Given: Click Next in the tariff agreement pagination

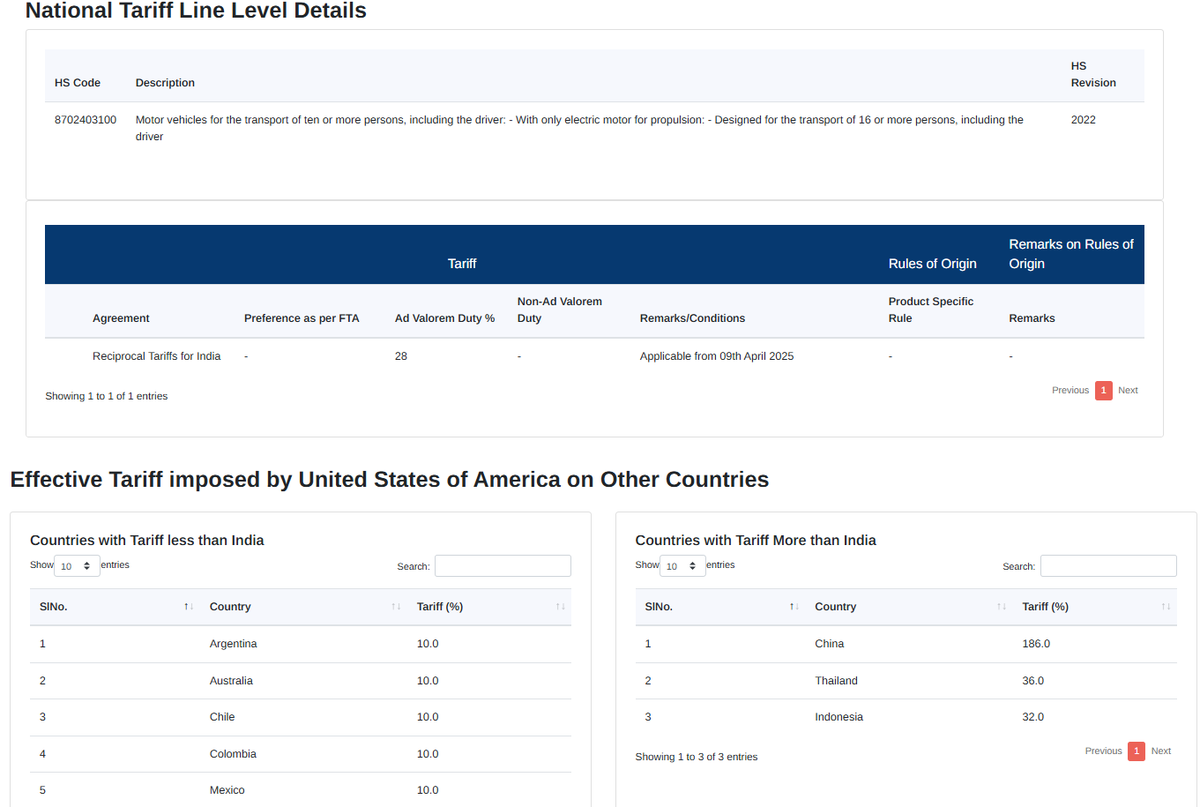Looking at the screenshot, I should point(1128,390).
